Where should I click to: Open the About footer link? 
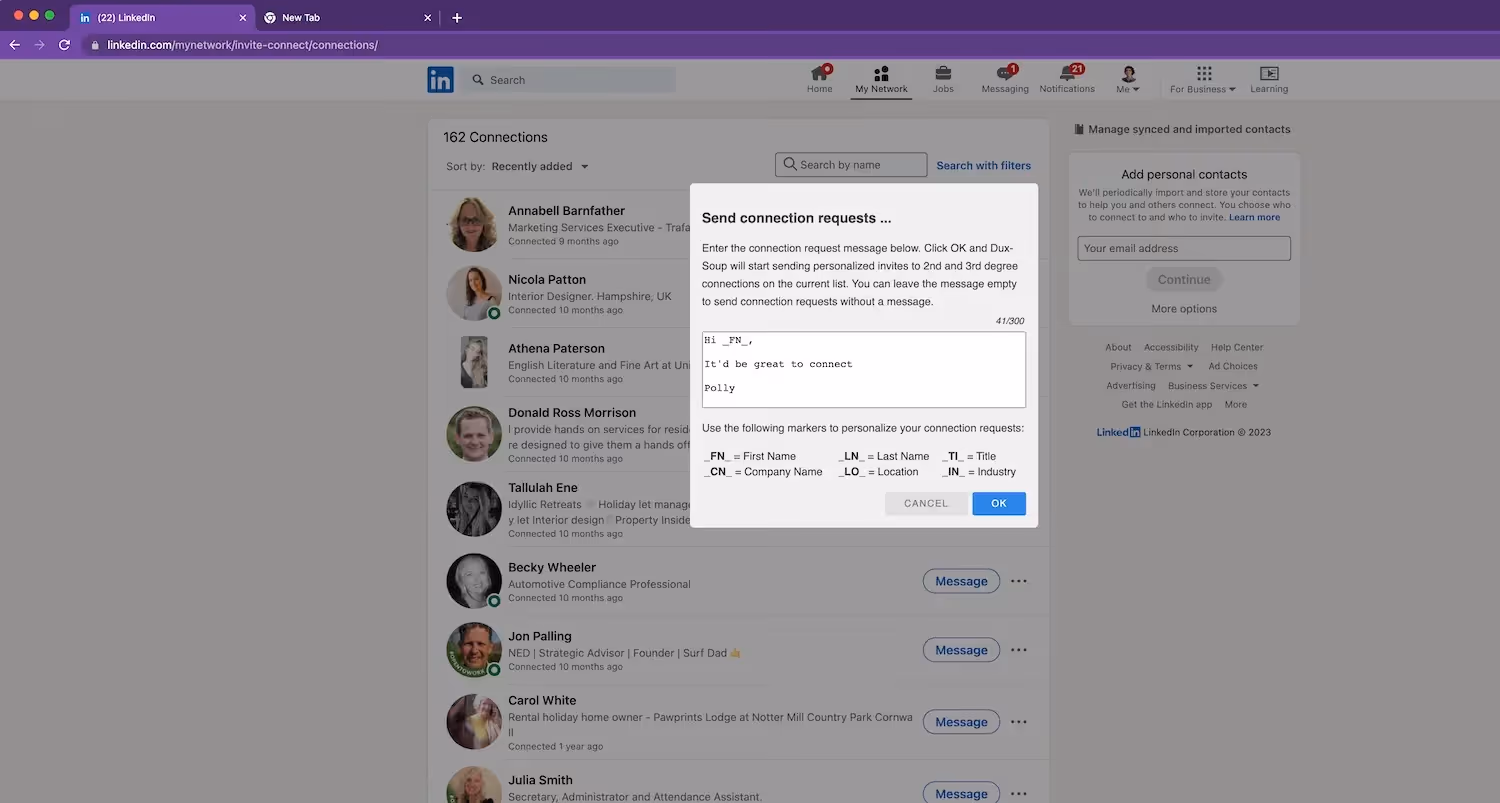1118,347
